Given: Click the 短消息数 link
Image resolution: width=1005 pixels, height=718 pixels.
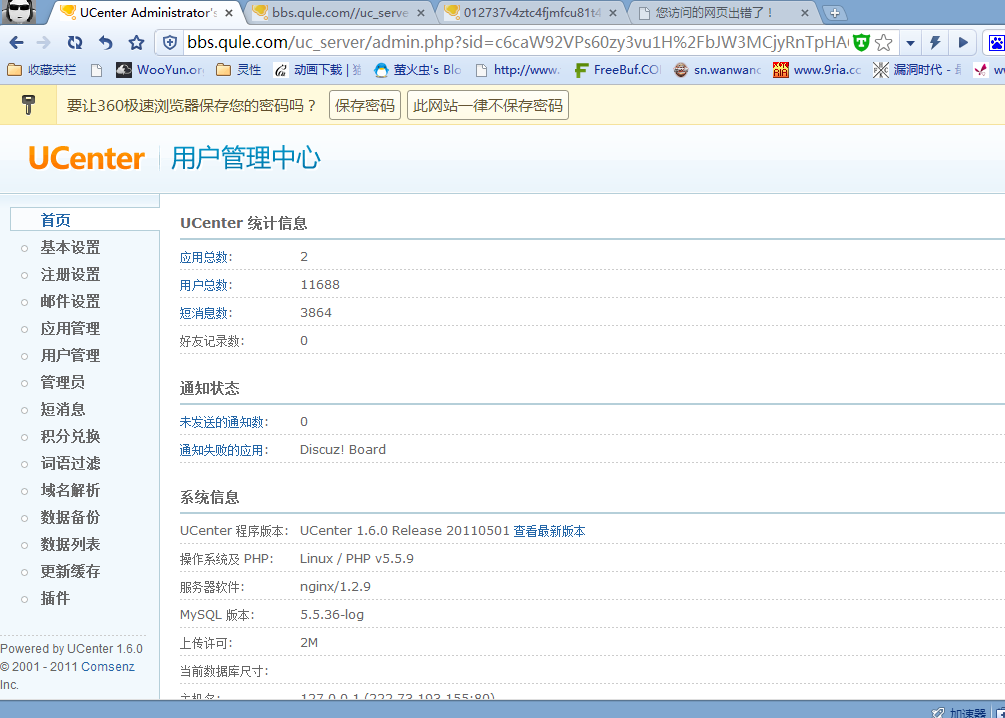Looking at the screenshot, I should 204,313.
